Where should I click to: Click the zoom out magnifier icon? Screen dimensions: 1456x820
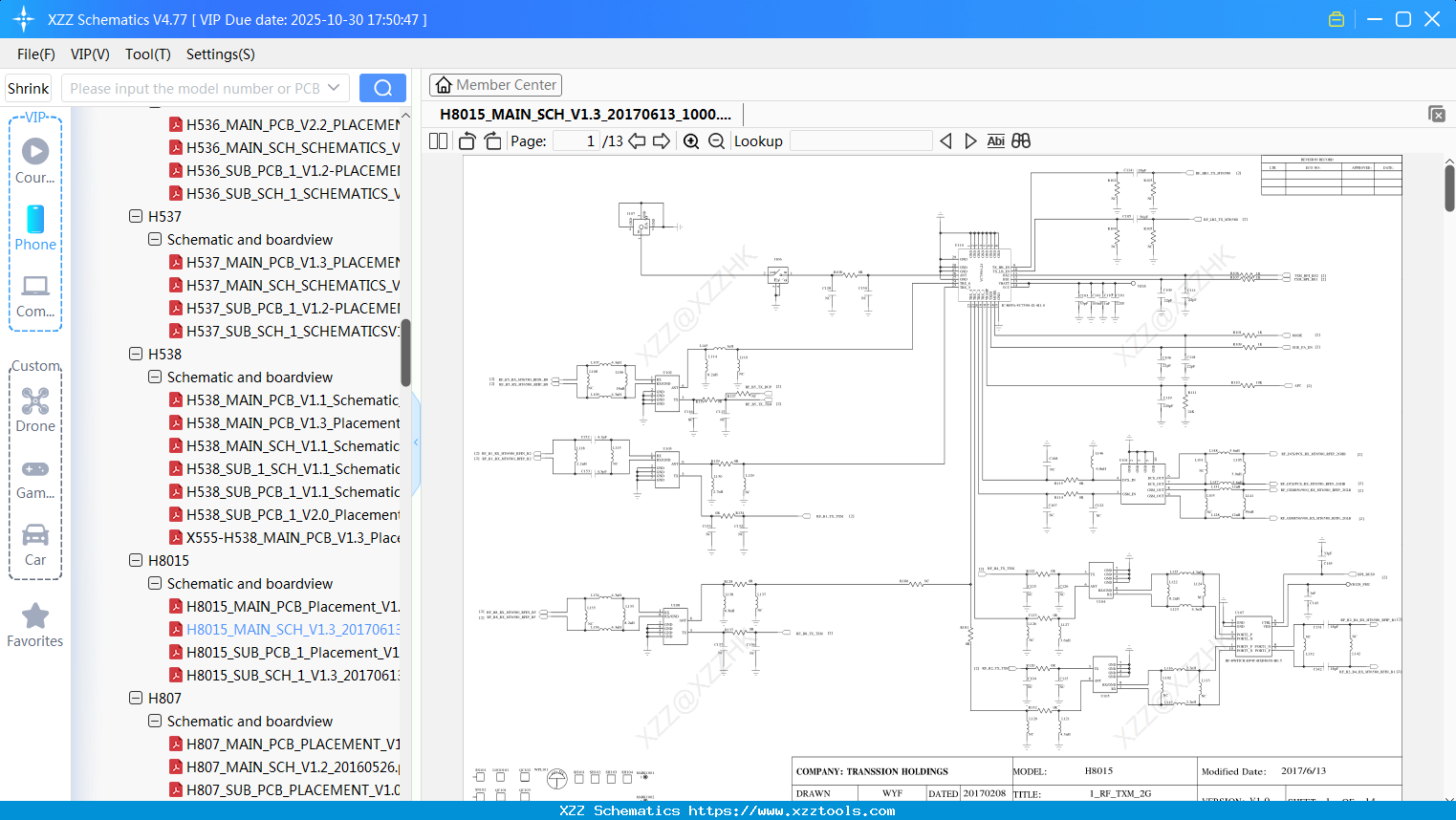716,141
